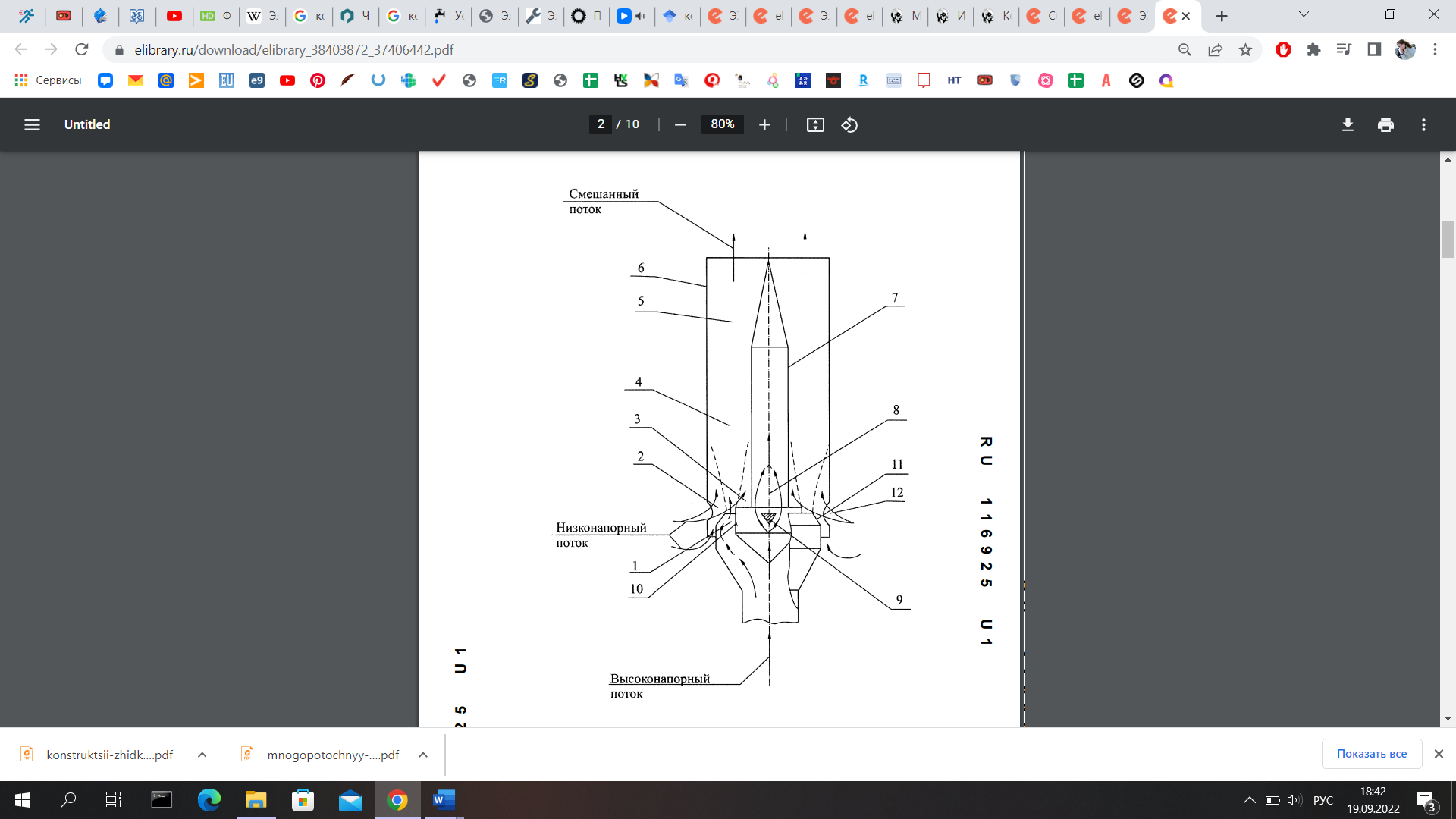This screenshot has width=1456, height=819.
Task: Open the tab search dropdown
Action: (x=1304, y=14)
